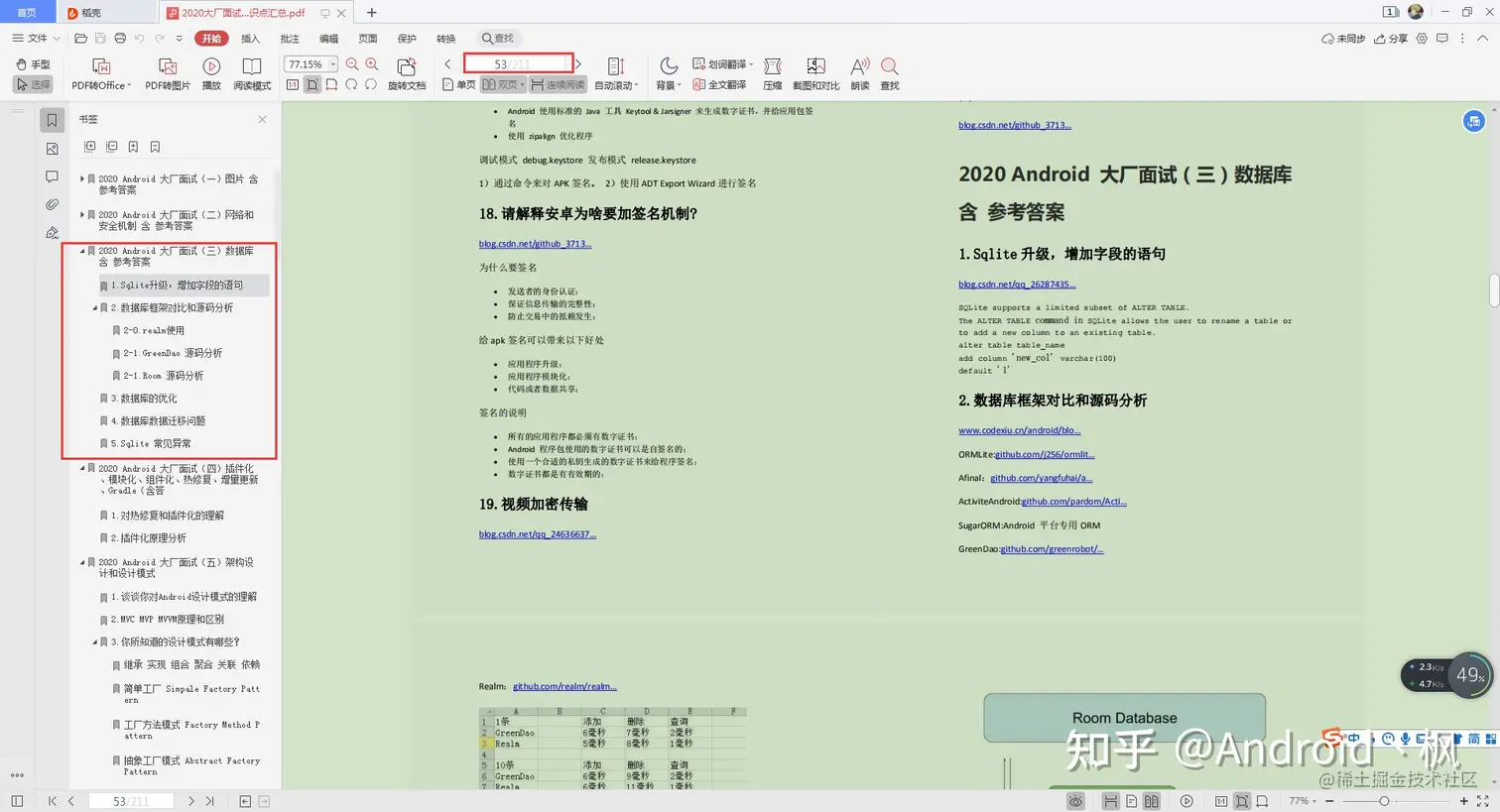Expand bookmark 大厂面试（一）图片
The image size is (1500, 812).
pos(82,179)
